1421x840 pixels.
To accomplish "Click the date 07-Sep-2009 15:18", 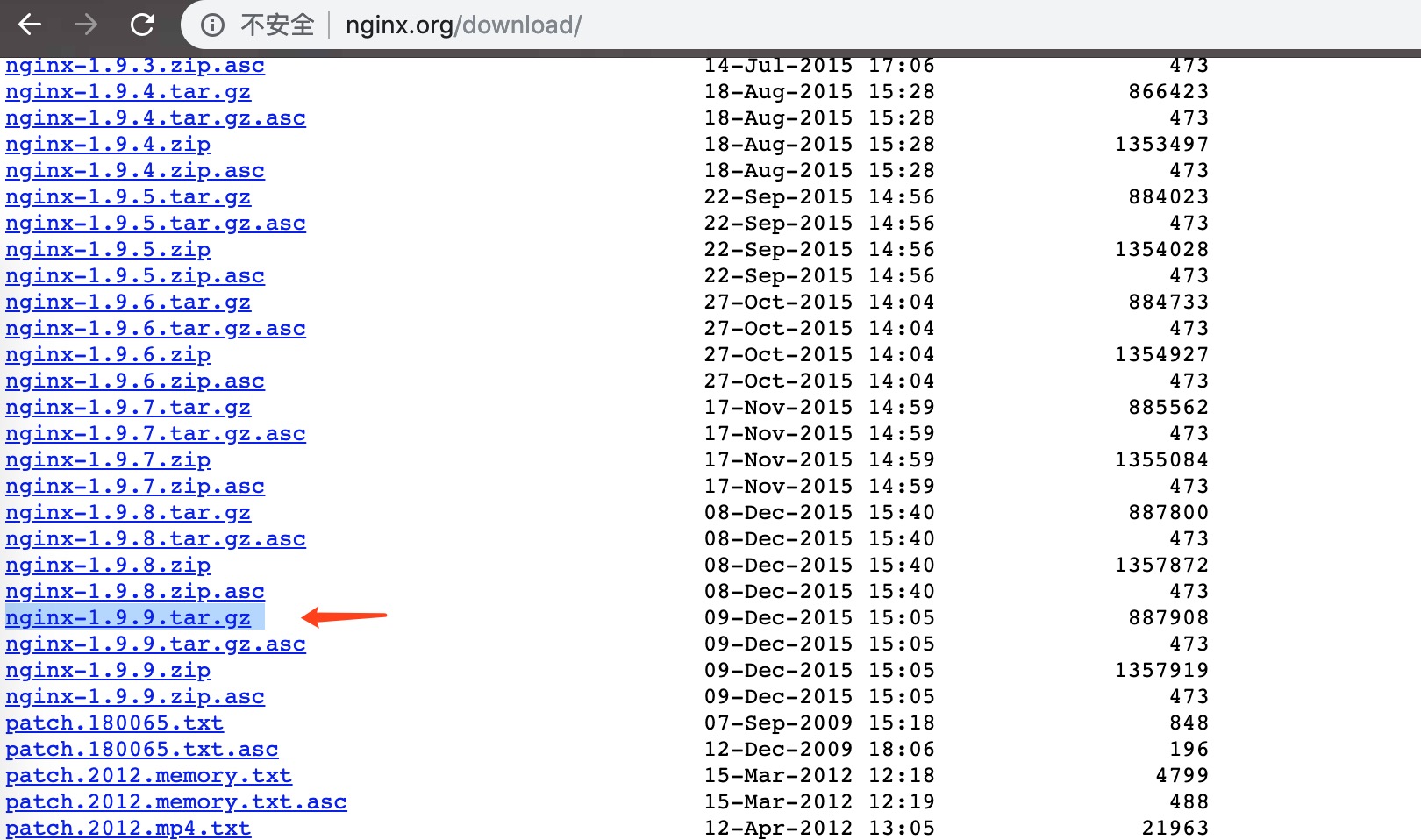I will (x=819, y=723).
